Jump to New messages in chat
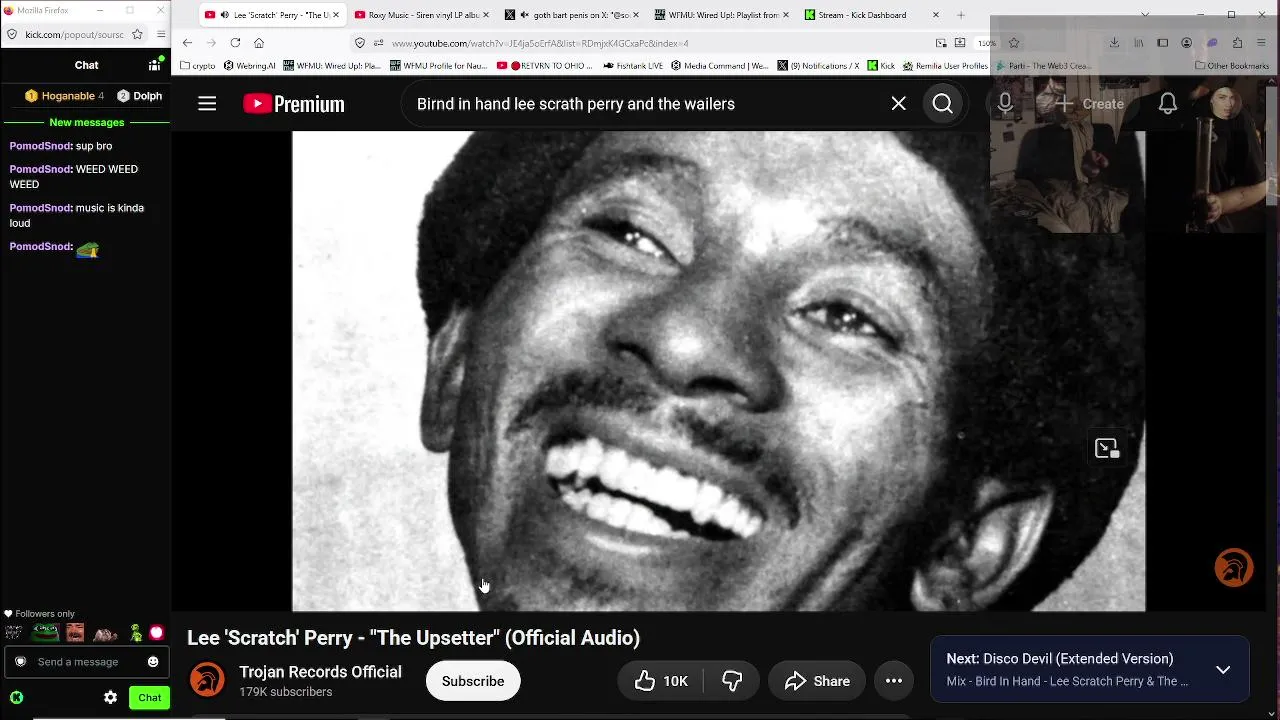Viewport: 1280px width, 720px height. (87, 122)
